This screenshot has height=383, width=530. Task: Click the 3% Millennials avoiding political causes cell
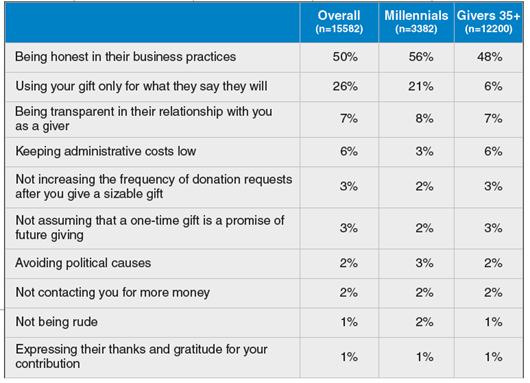pyautogui.click(x=425, y=263)
